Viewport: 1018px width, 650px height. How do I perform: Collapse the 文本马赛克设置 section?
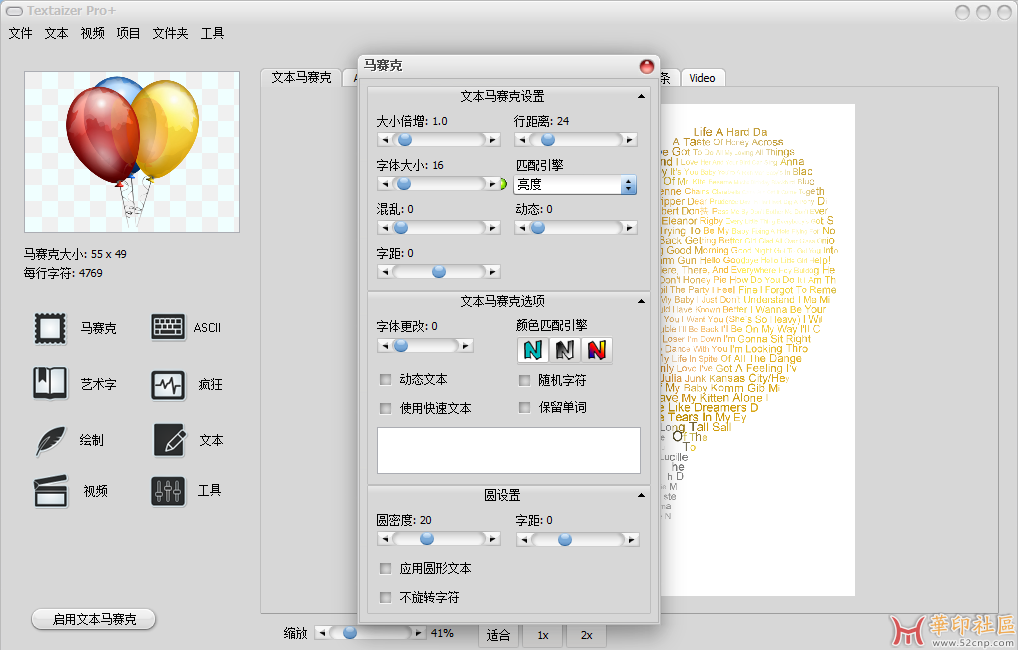click(641, 97)
